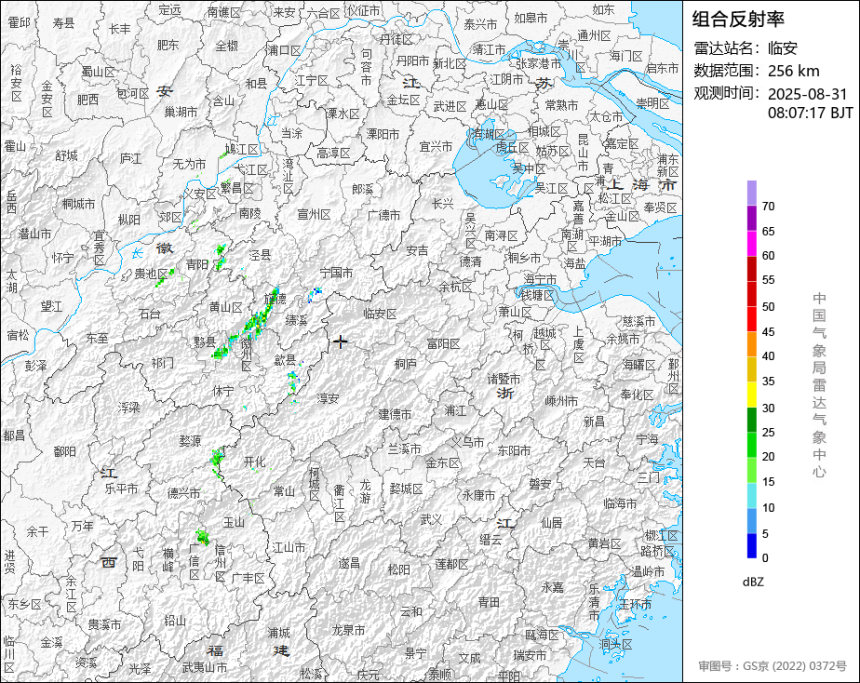Click the 70 tick label on legend
Image resolution: width=860 pixels, height=683 pixels.
point(768,206)
